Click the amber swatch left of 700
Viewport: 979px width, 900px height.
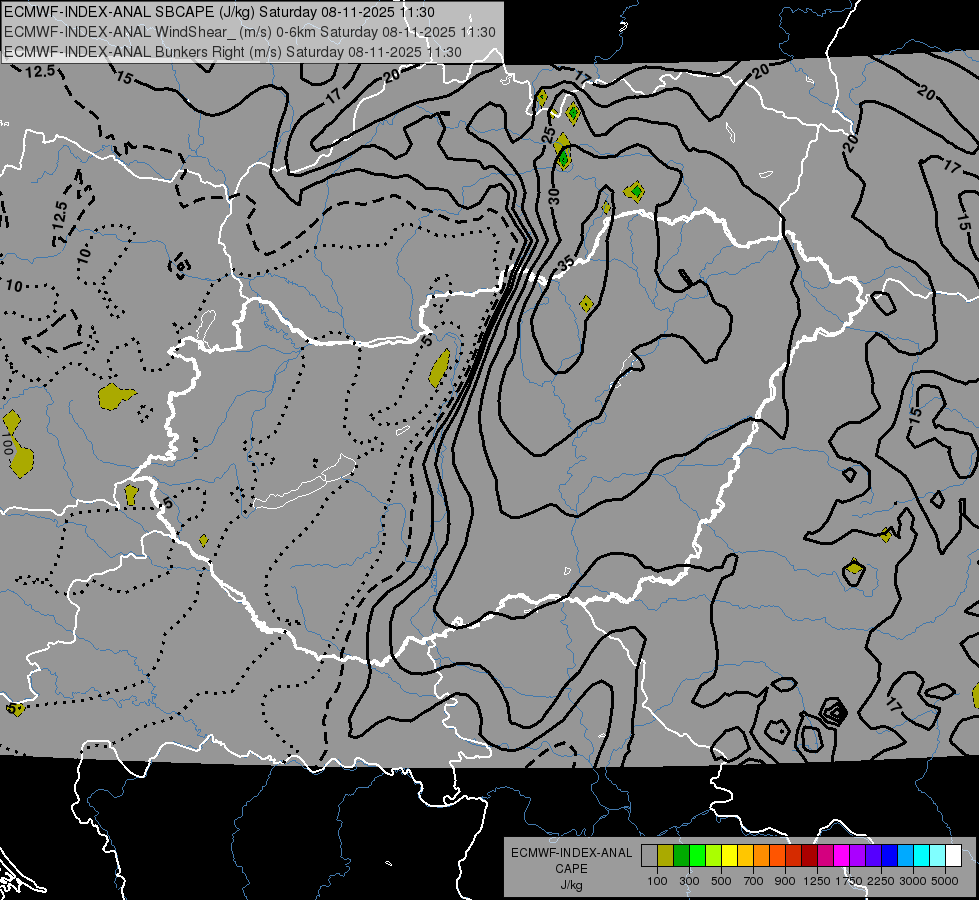745,855
